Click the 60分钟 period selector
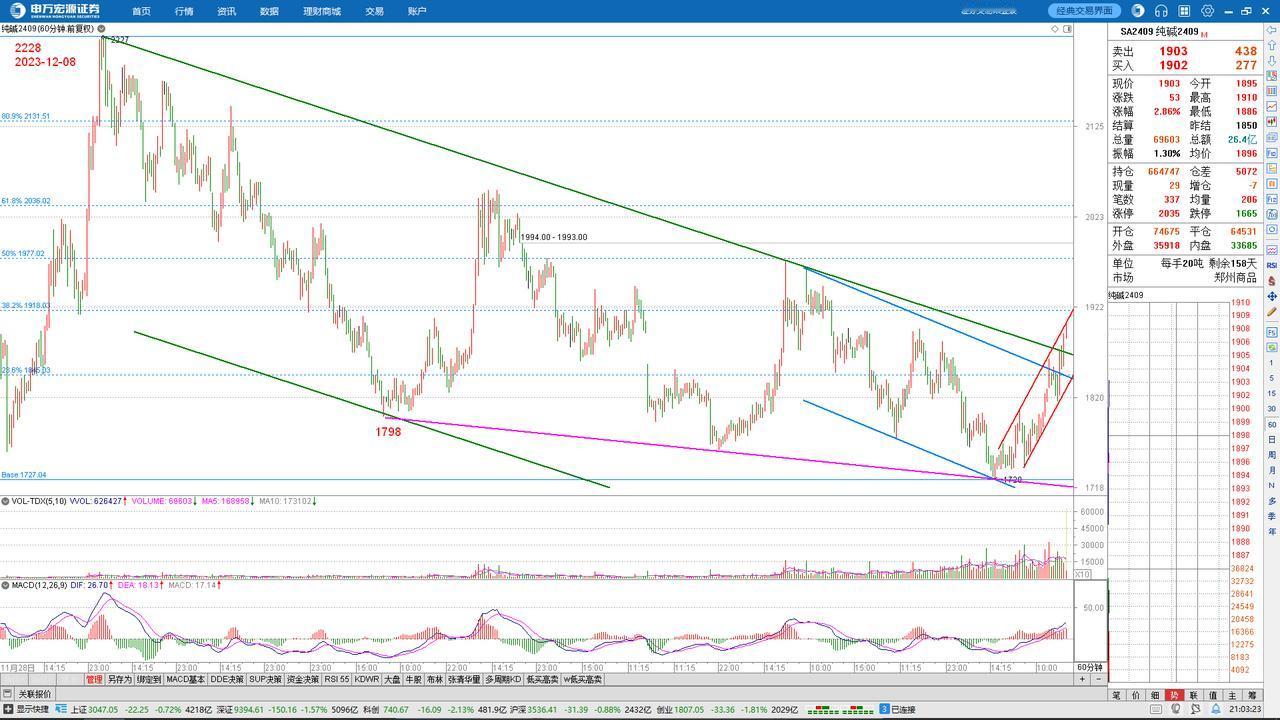 1089,667
